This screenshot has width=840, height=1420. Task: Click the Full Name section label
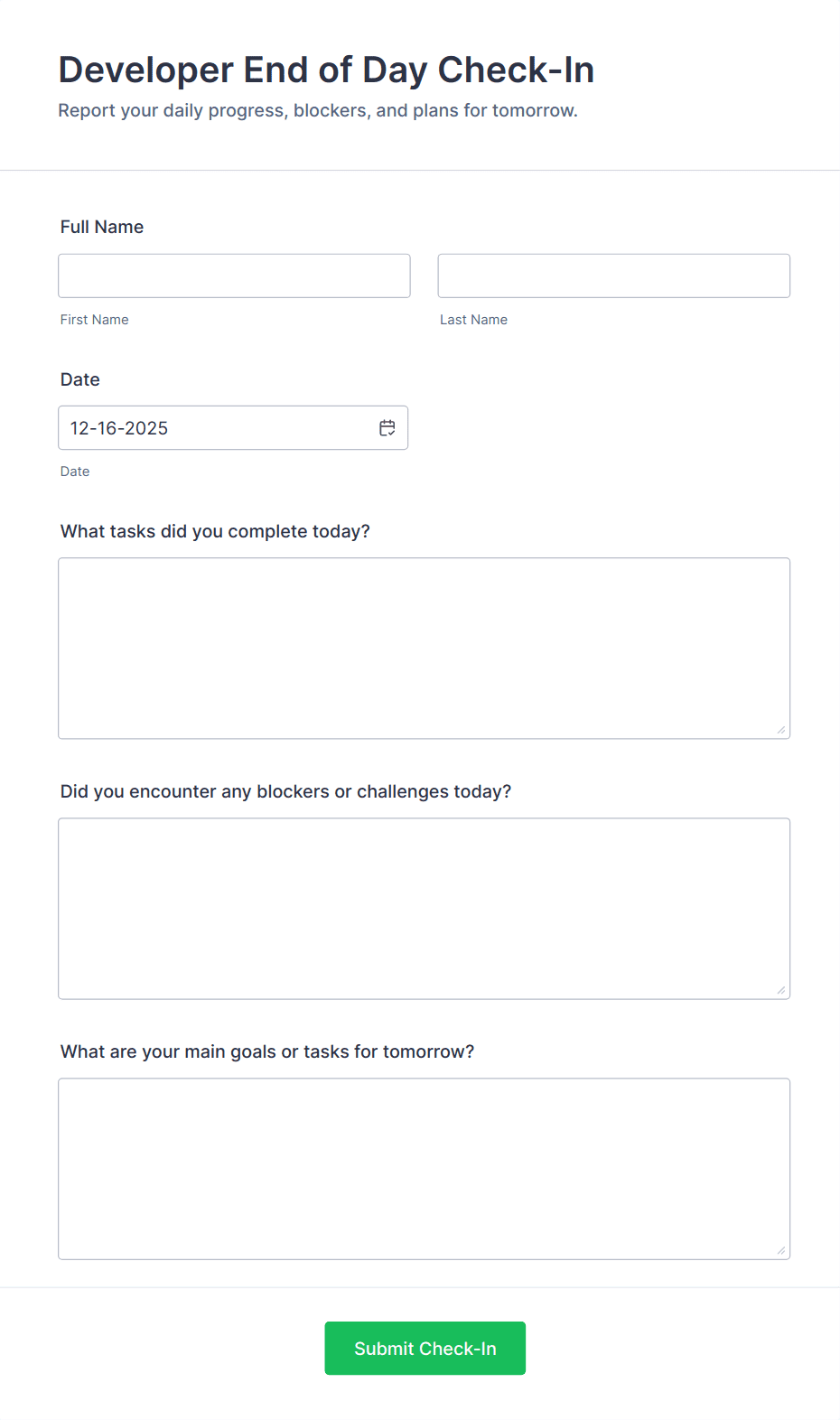101,227
